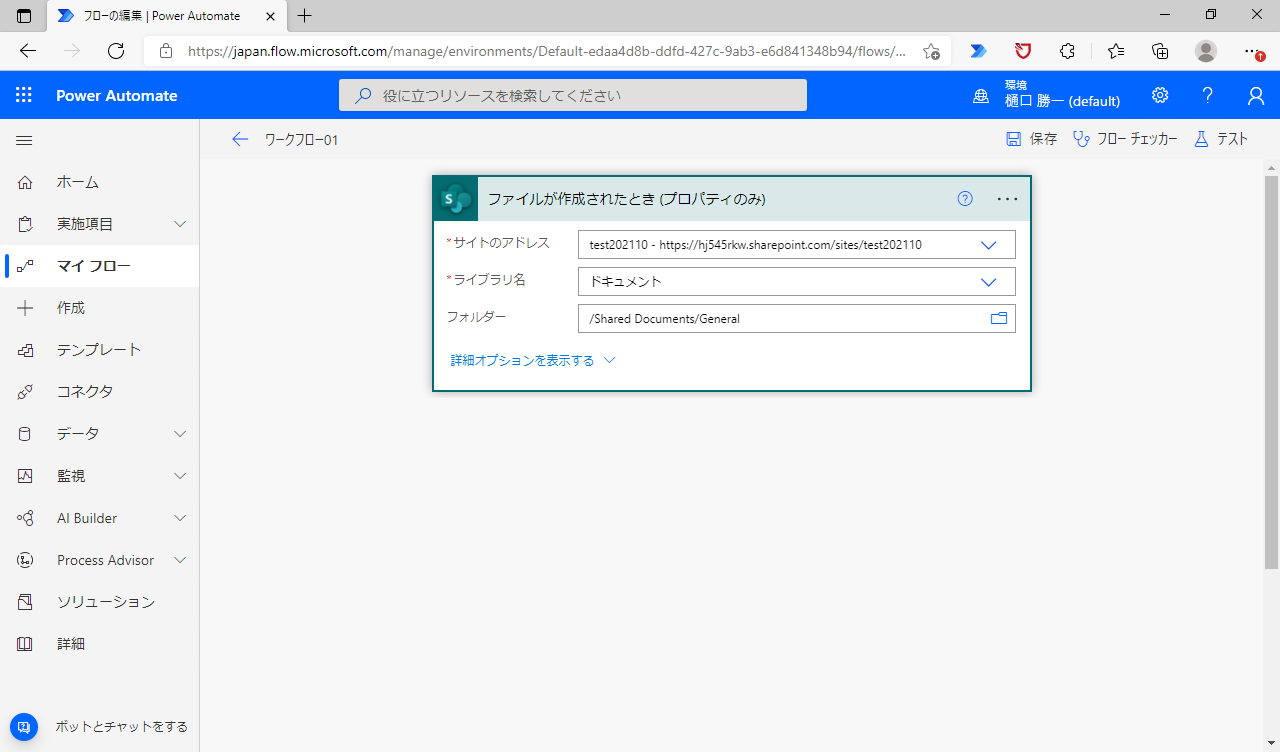Image resolution: width=1280 pixels, height=752 pixels.
Task: Click the 樋口 勝一 (default) environment name
Action: point(1062,101)
